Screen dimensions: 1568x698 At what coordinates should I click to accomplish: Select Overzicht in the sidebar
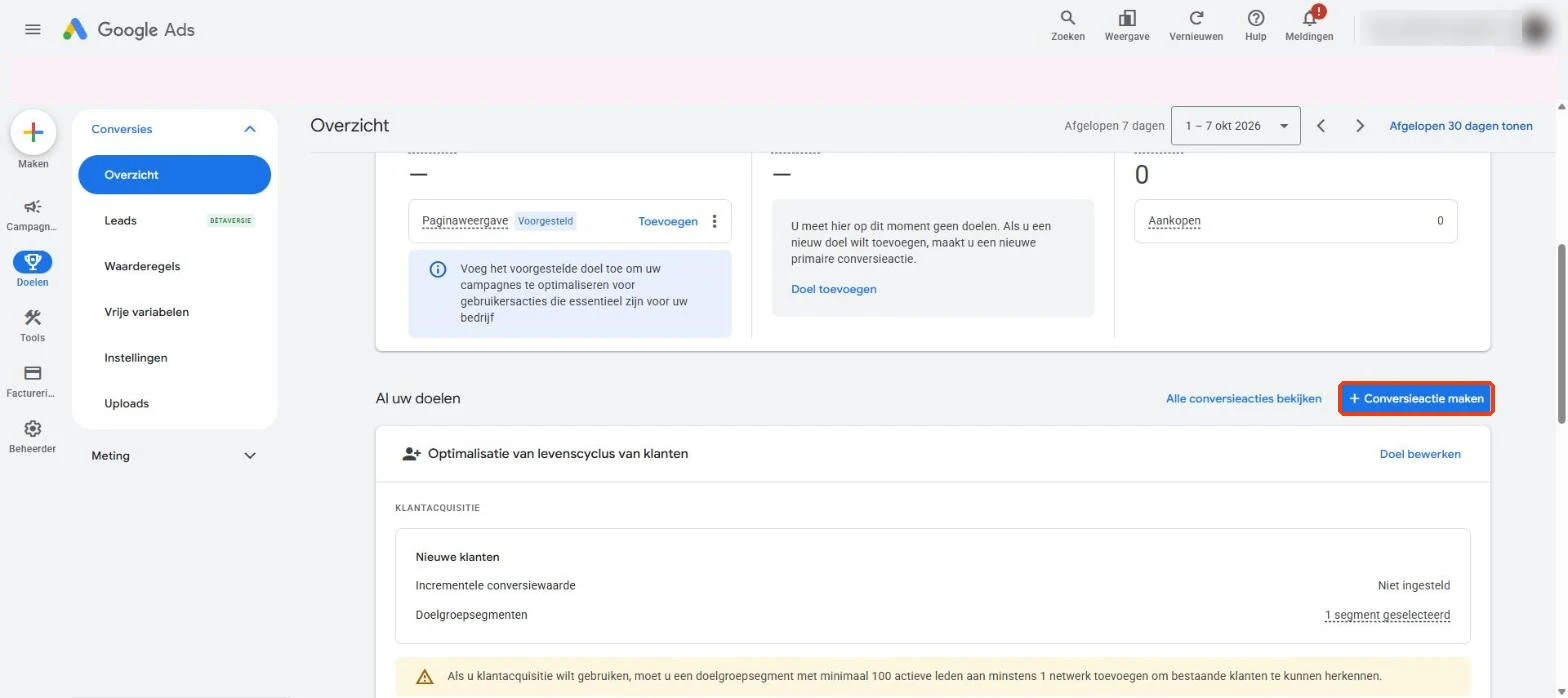(174, 175)
